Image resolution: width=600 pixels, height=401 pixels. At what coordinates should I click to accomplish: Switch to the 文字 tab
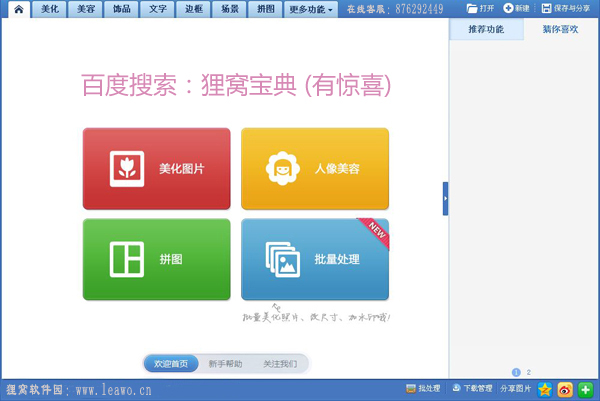[x=157, y=9]
